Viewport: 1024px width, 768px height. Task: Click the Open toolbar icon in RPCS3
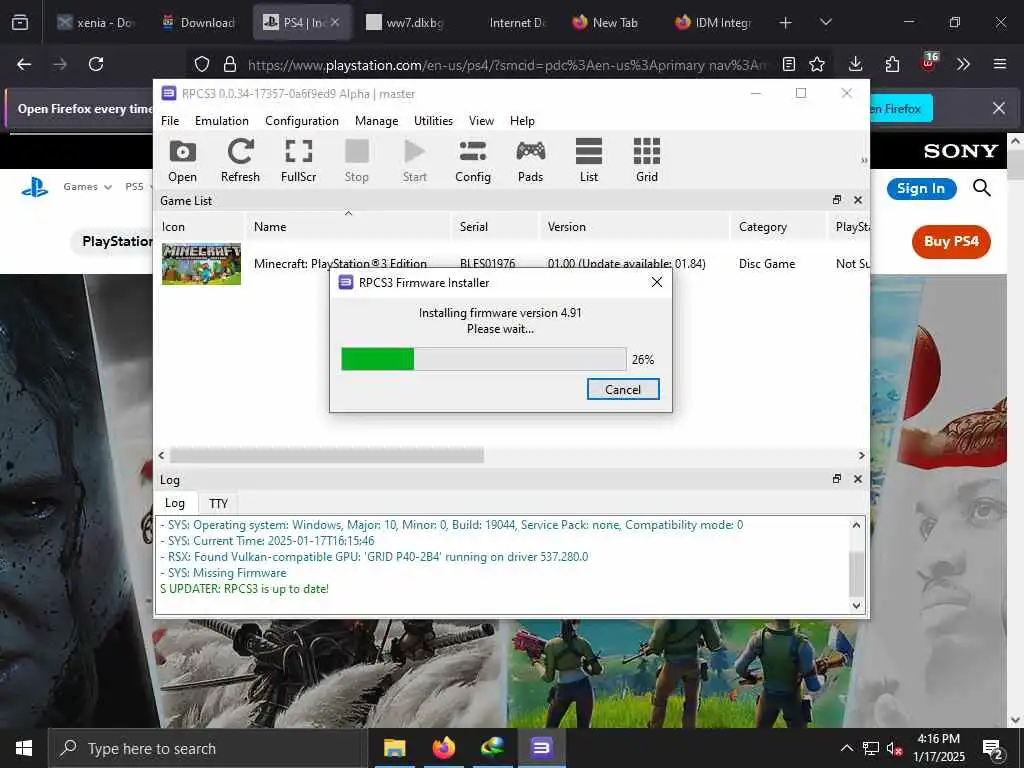[x=182, y=161]
